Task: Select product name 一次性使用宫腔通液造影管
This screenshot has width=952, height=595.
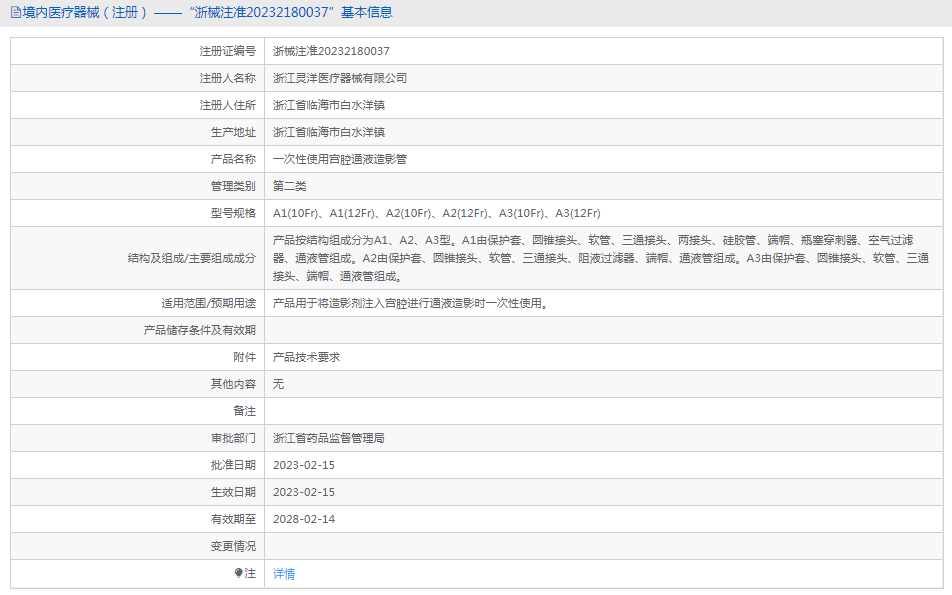Action: tap(340, 159)
